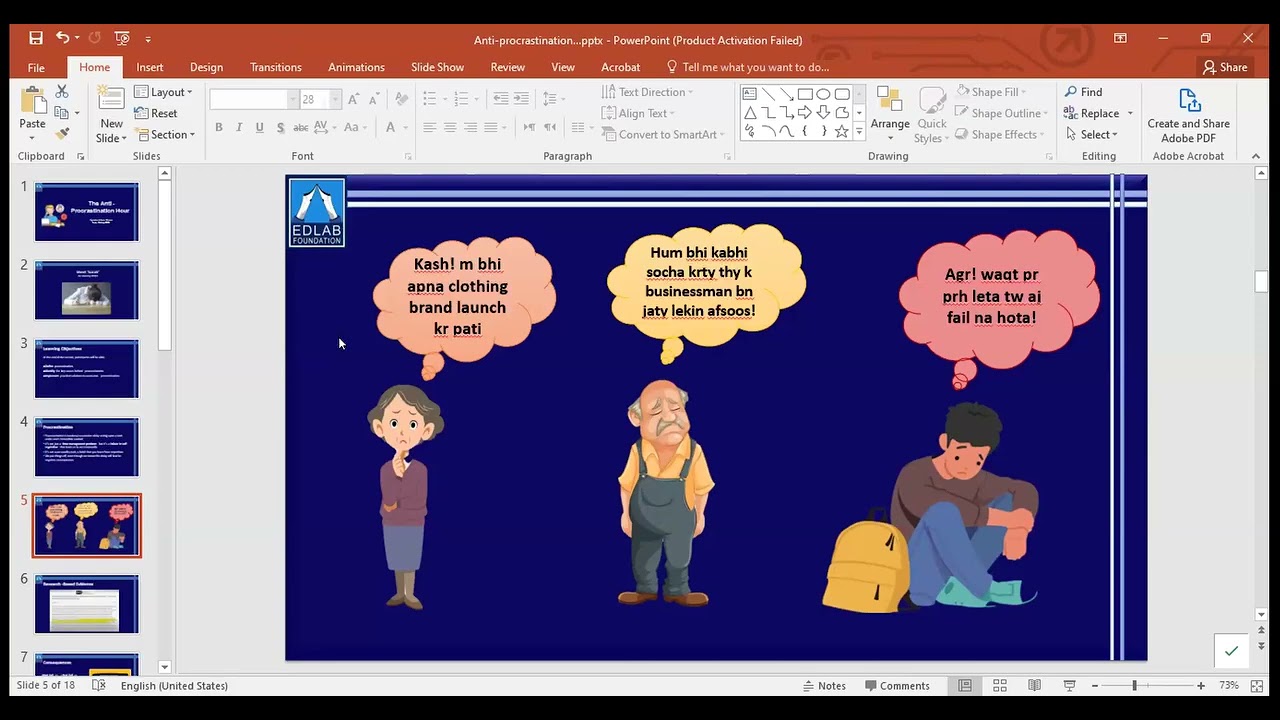Select slide 6 thumbnail
This screenshot has width=1280, height=720.
(87, 603)
